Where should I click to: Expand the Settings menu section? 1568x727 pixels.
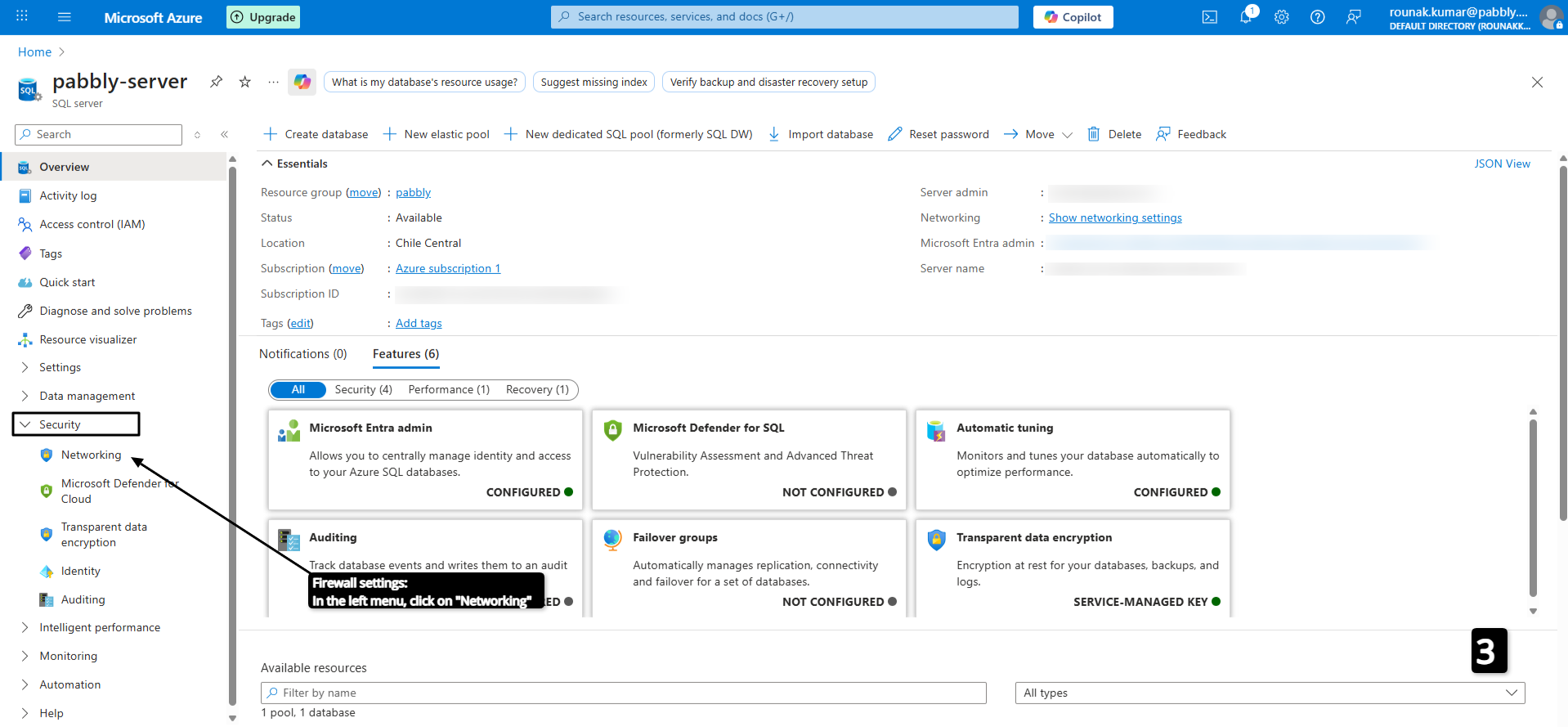click(60, 368)
